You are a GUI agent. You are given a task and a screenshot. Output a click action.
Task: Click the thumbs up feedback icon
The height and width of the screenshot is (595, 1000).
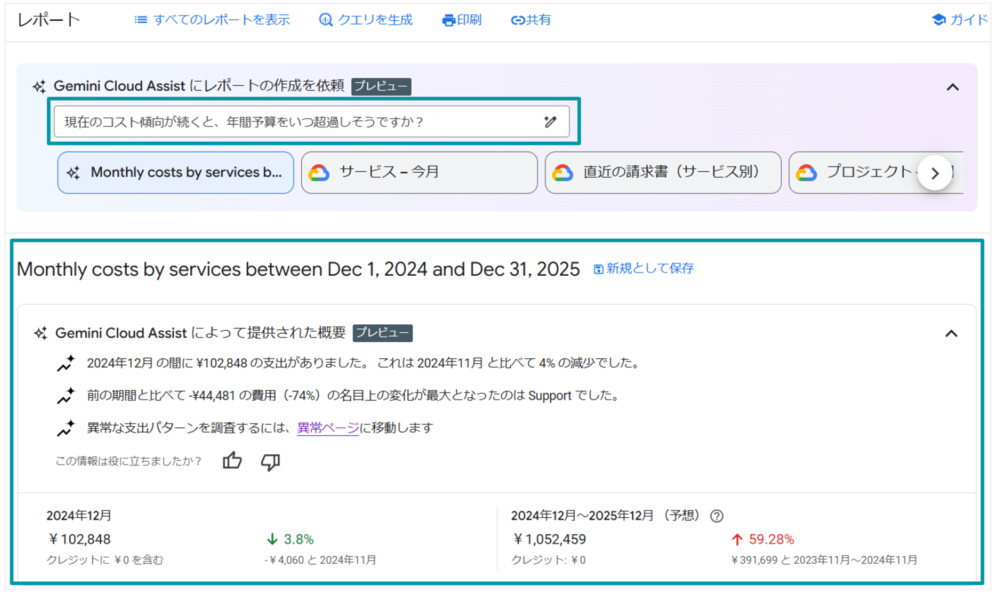(232, 461)
